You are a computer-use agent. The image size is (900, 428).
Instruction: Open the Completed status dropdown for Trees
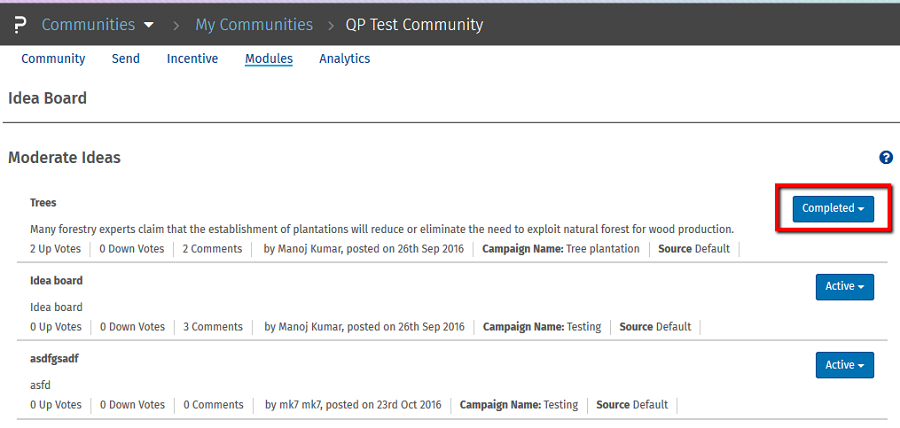[x=834, y=208]
